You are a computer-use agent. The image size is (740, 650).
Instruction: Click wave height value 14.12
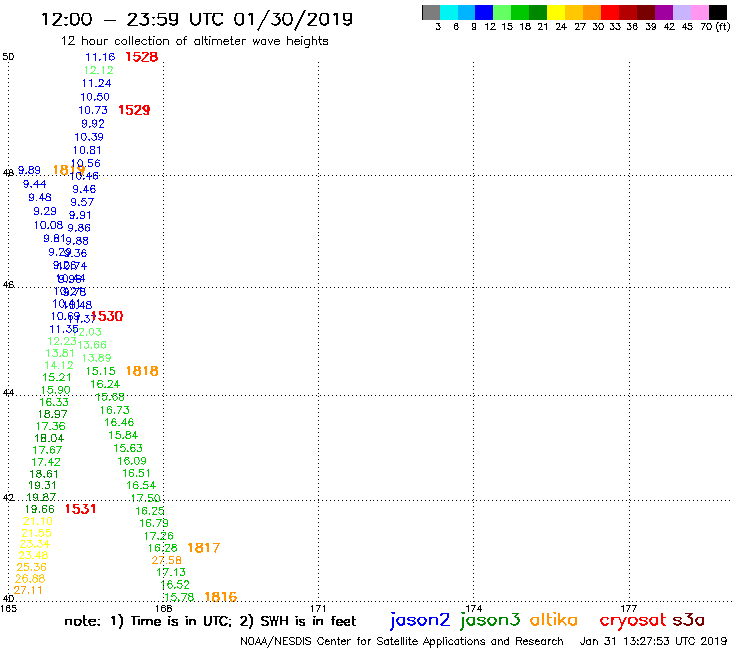tap(59, 365)
